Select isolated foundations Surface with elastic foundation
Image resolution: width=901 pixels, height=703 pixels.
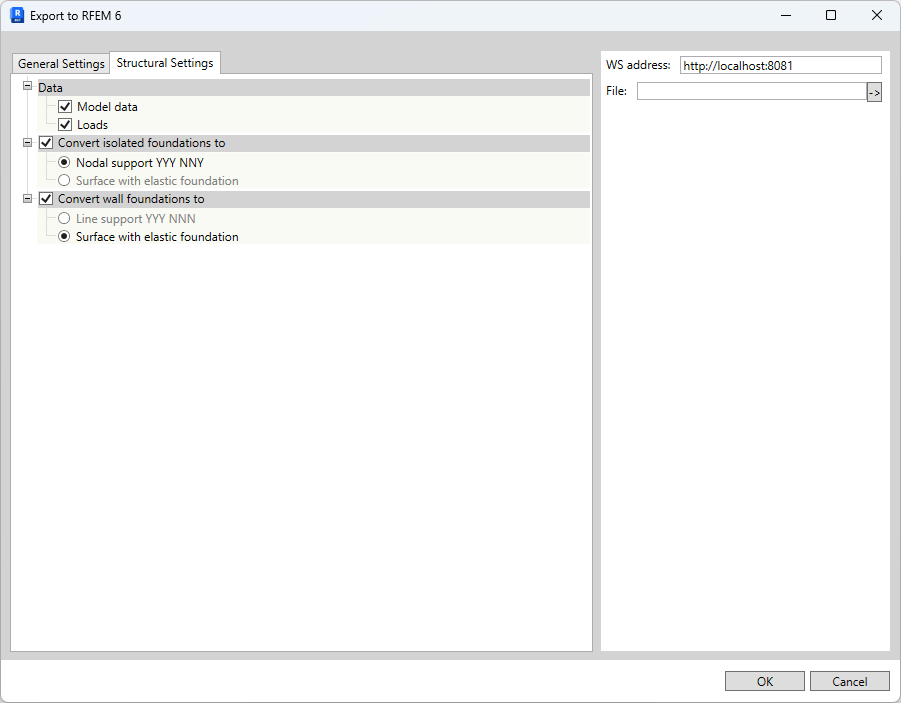[64, 180]
